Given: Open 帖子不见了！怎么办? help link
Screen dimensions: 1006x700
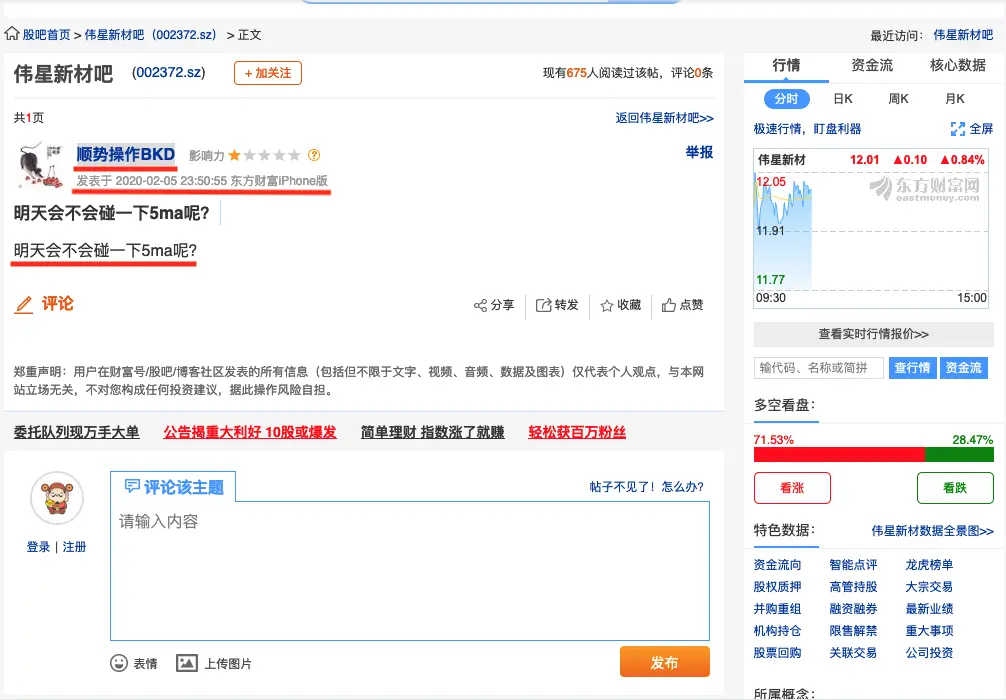Looking at the screenshot, I should (x=646, y=487).
